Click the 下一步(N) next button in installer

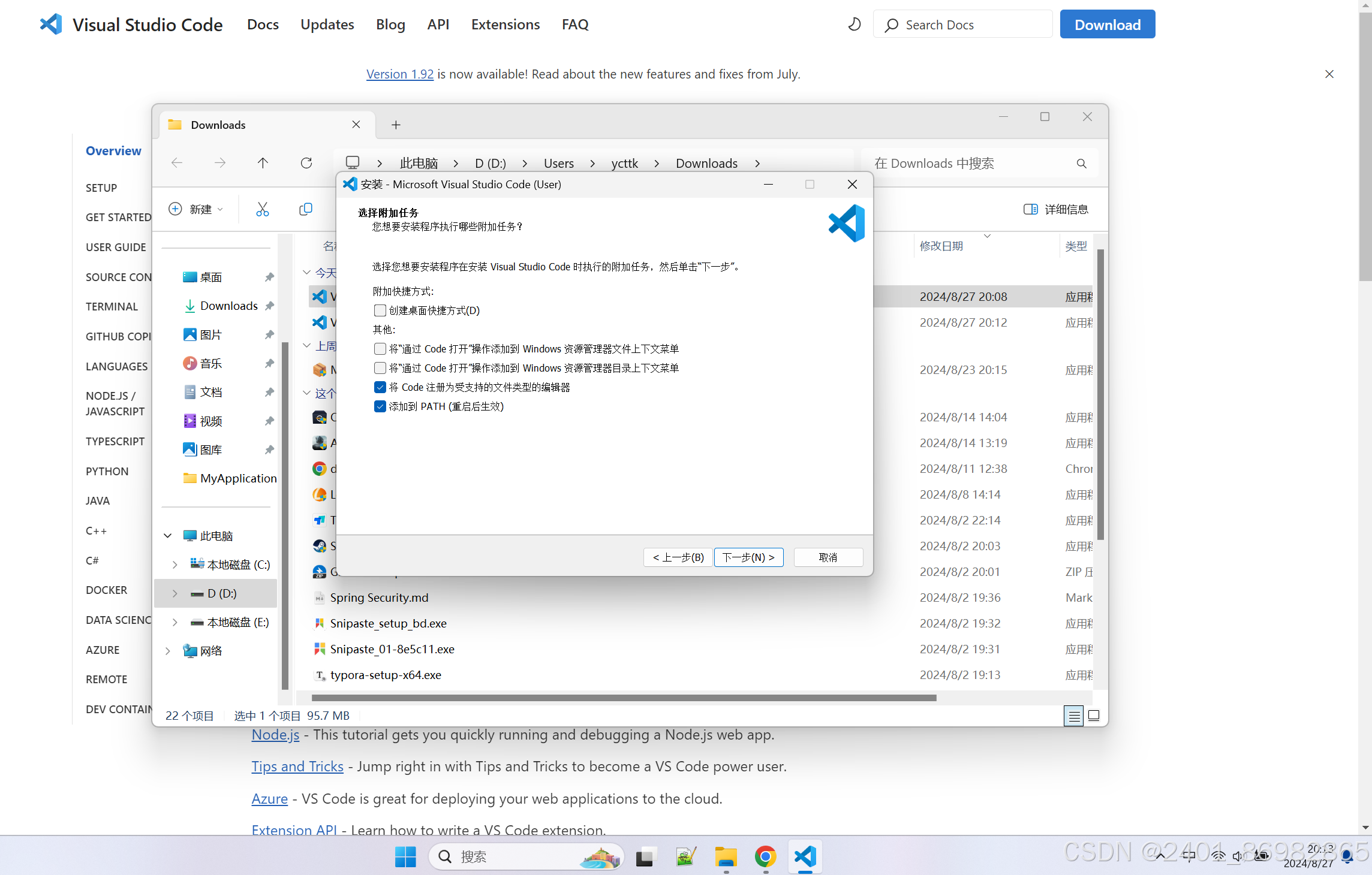pyautogui.click(x=748, y=557)
